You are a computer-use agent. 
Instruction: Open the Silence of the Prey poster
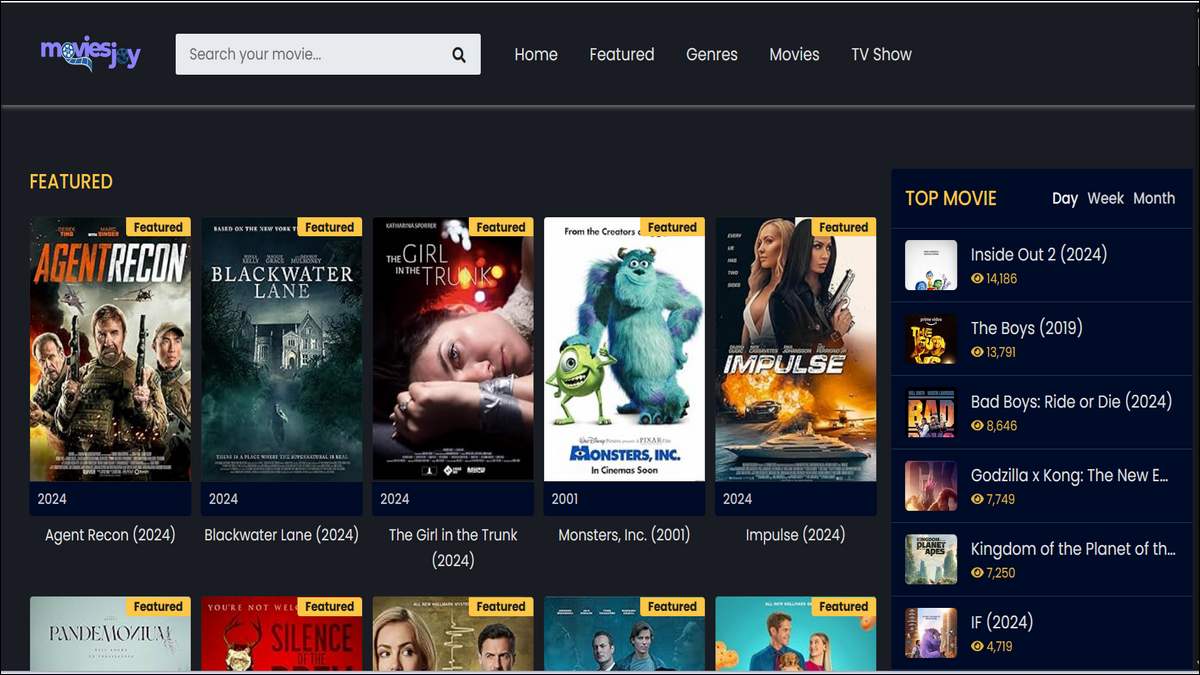(282, 634)
